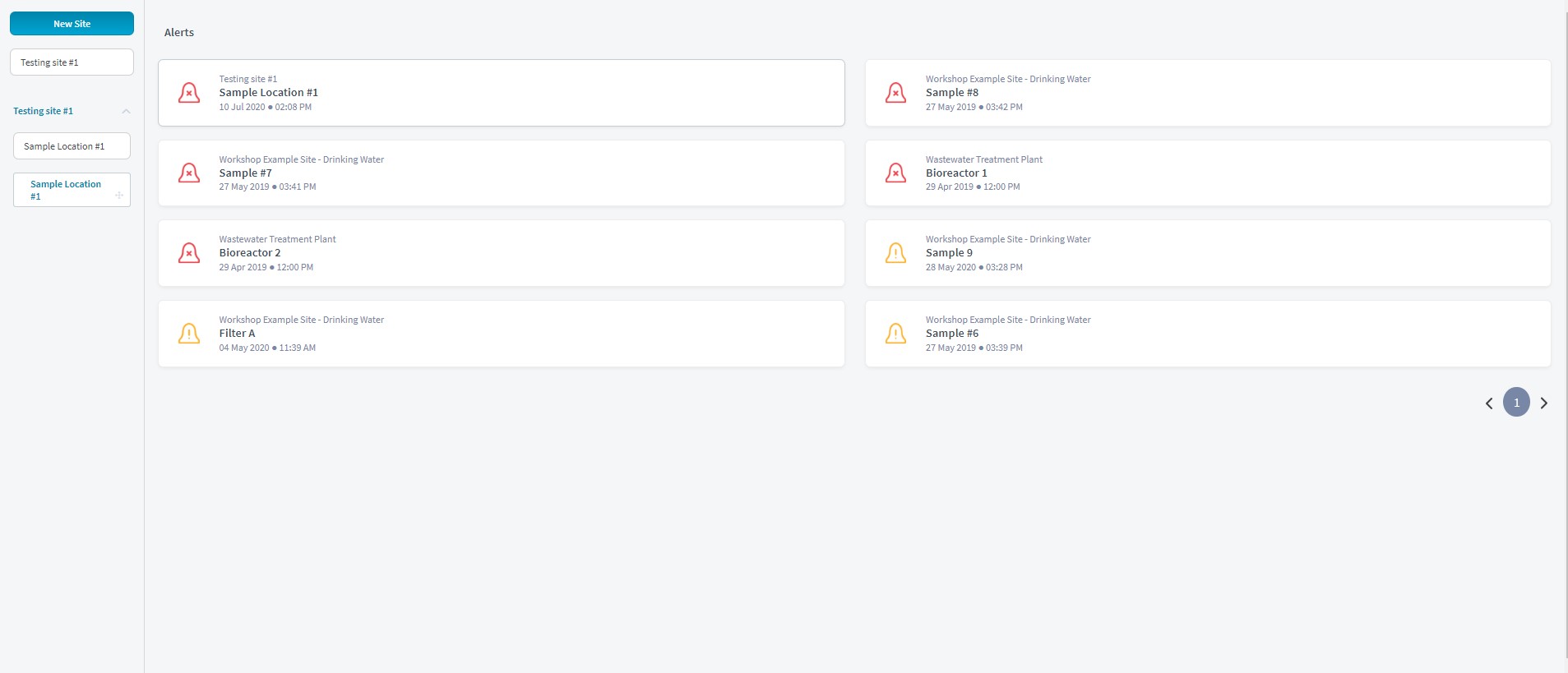Open the Bioreactor 2 alert title

(x=250, y=253)
